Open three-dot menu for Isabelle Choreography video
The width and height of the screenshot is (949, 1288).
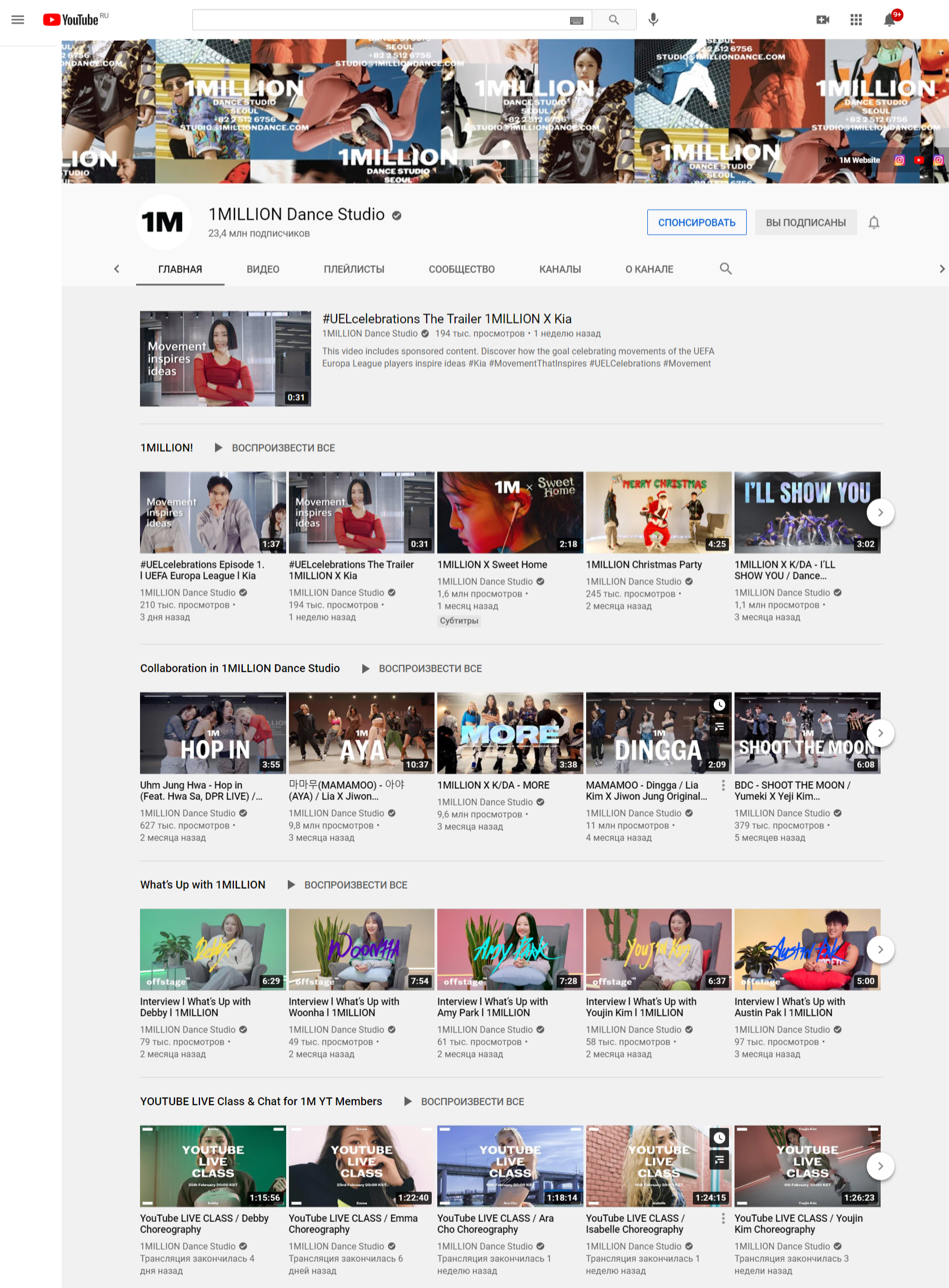pyautogui.click(x=723, y=1218)
